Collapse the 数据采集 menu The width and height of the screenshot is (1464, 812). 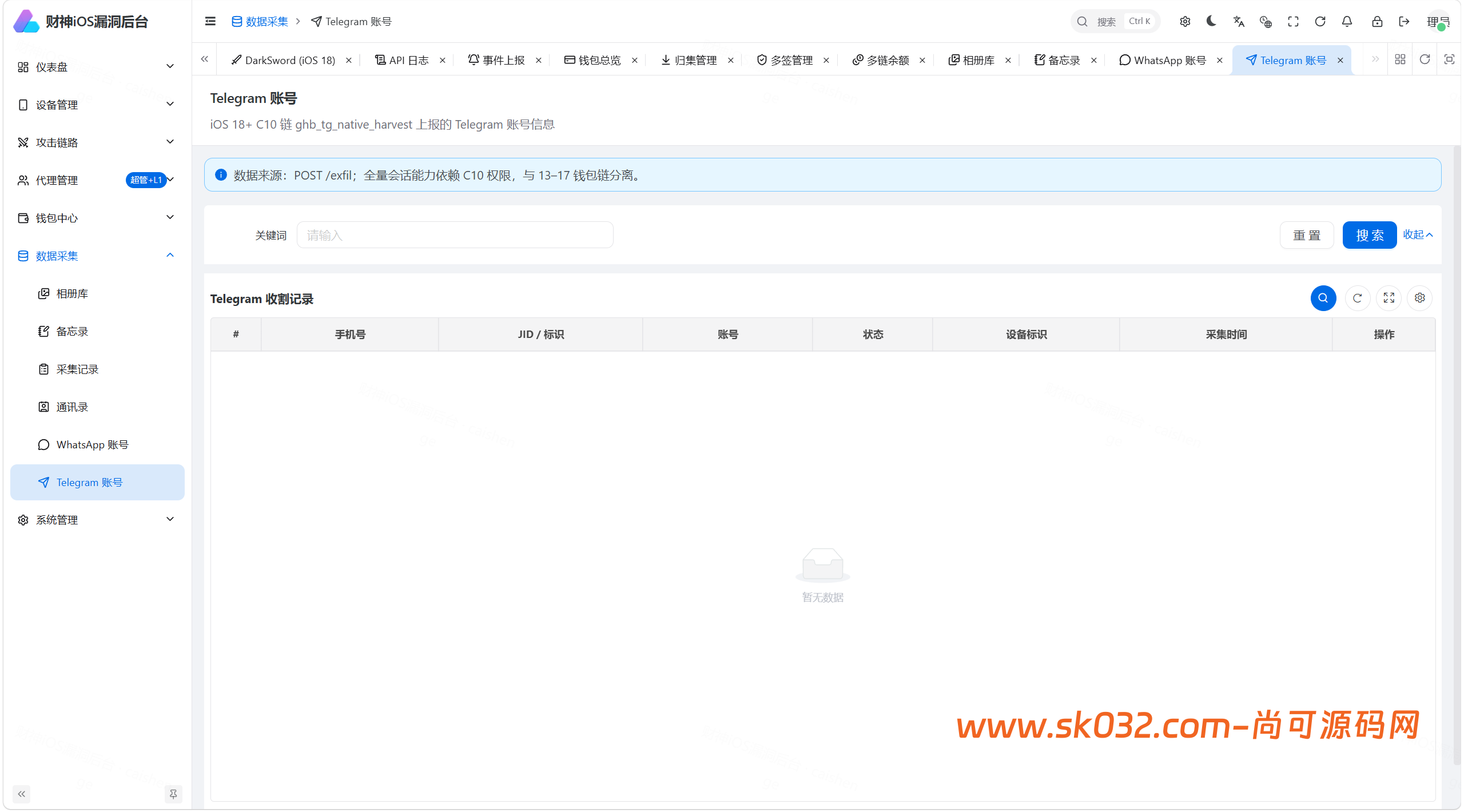pos(97,256)
